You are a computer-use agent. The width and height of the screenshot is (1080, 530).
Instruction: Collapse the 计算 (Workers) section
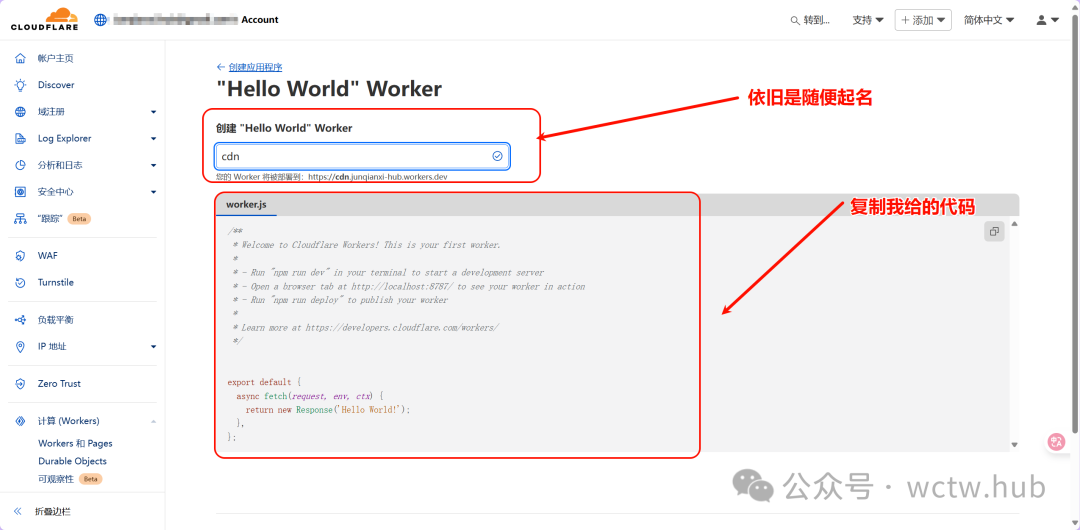(x=153, y=421)
